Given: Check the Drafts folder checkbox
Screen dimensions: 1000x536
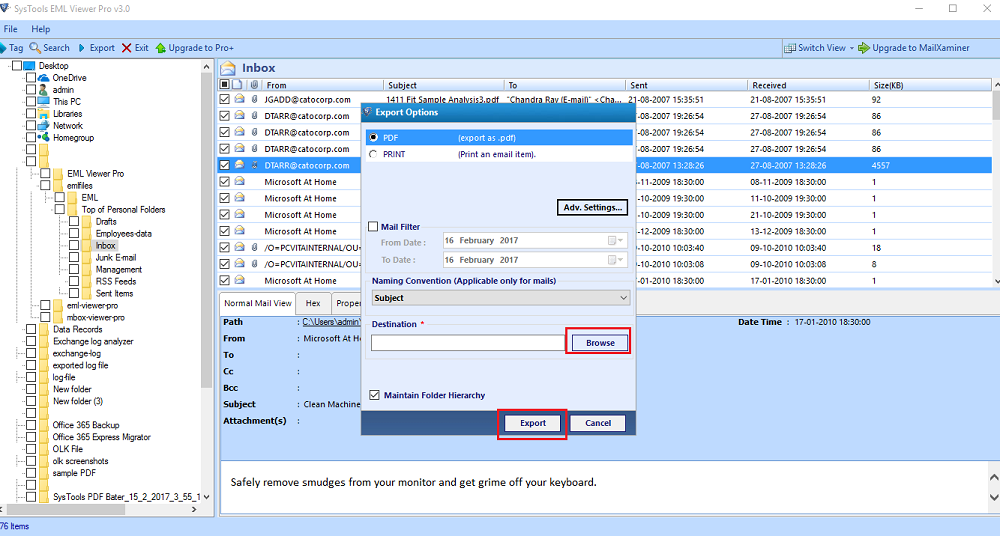Looking at the screenshot, I should pos(74,221).
